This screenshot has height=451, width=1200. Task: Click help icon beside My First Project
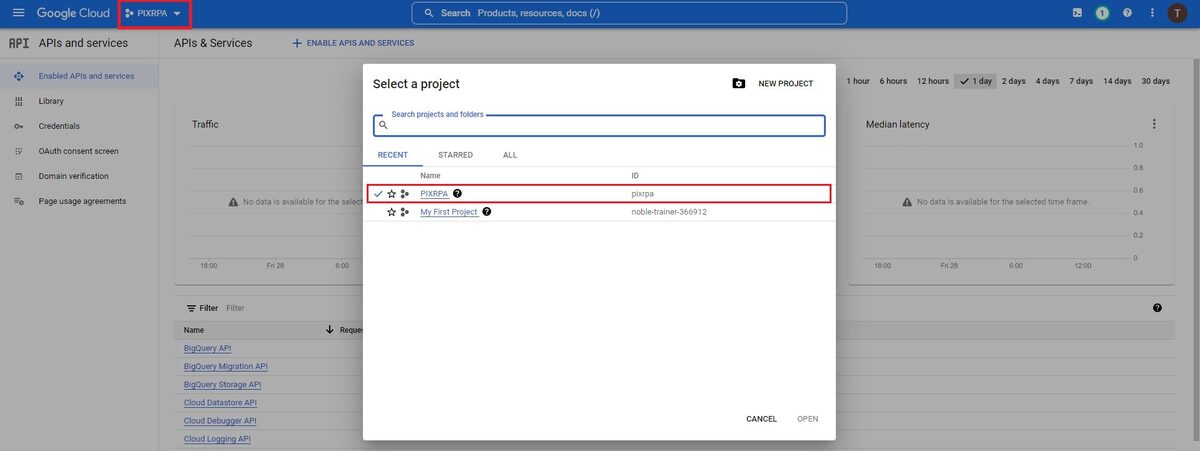[487, 212]
